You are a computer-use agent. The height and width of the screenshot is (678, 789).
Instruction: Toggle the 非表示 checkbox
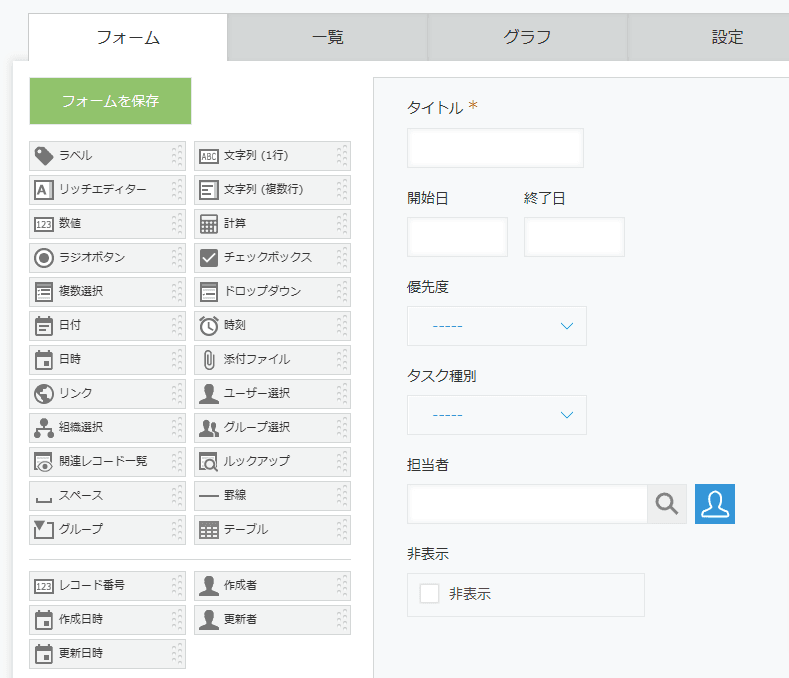click(x=429, y=593)
